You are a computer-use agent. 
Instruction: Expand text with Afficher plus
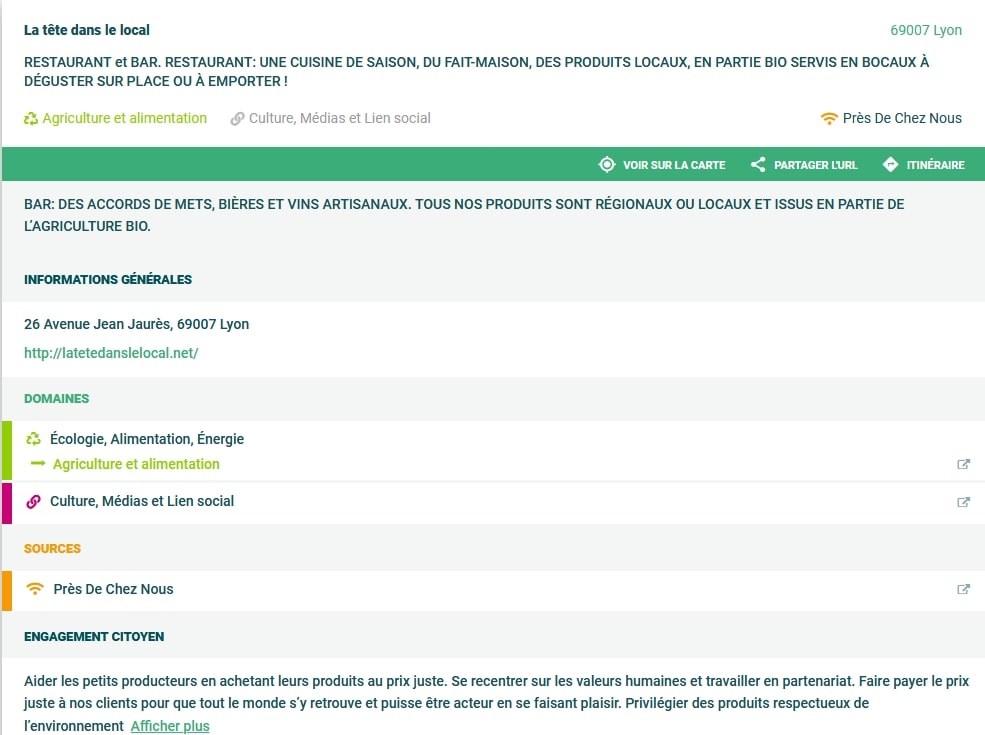click(x=170, y=726)
